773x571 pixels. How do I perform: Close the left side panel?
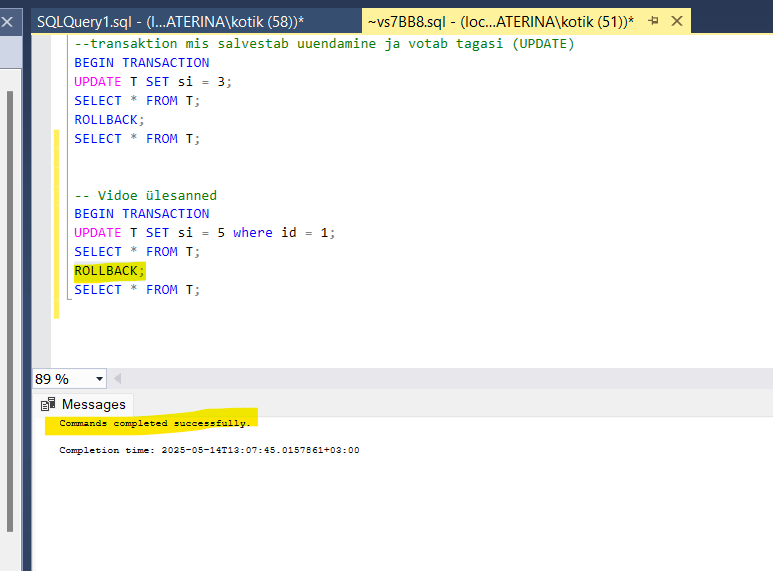pyautogui.click(x=7, y=22)
